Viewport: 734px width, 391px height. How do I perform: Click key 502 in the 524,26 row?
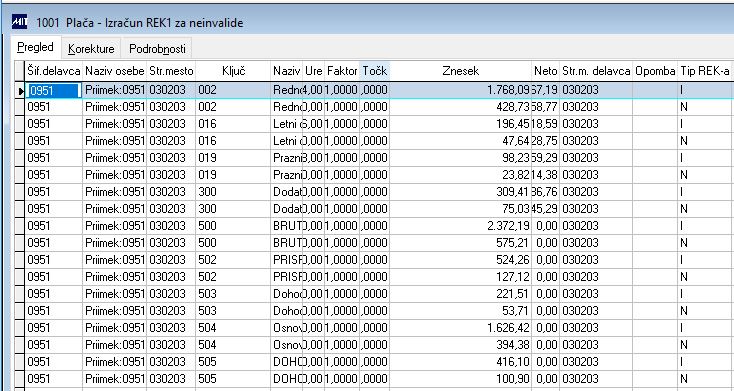(234, 260)
